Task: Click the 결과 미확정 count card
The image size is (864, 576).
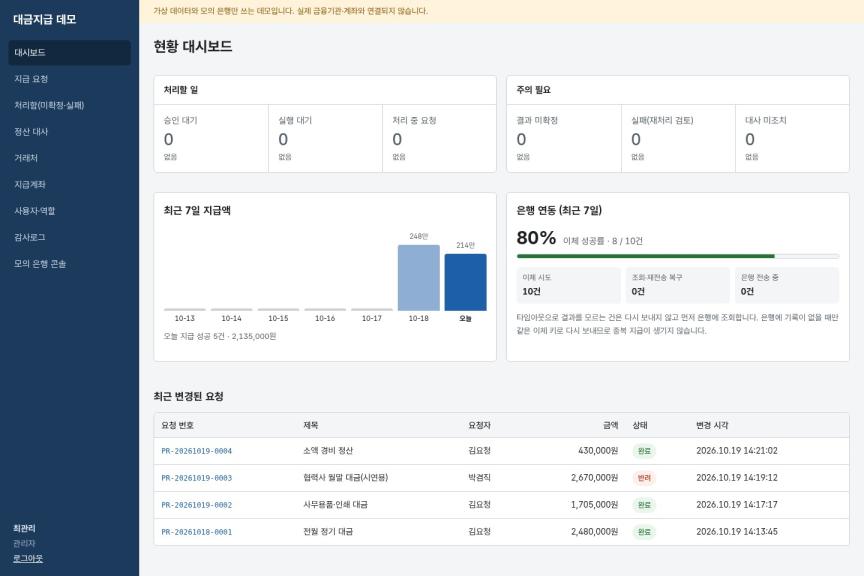Action: click(564, 138)
